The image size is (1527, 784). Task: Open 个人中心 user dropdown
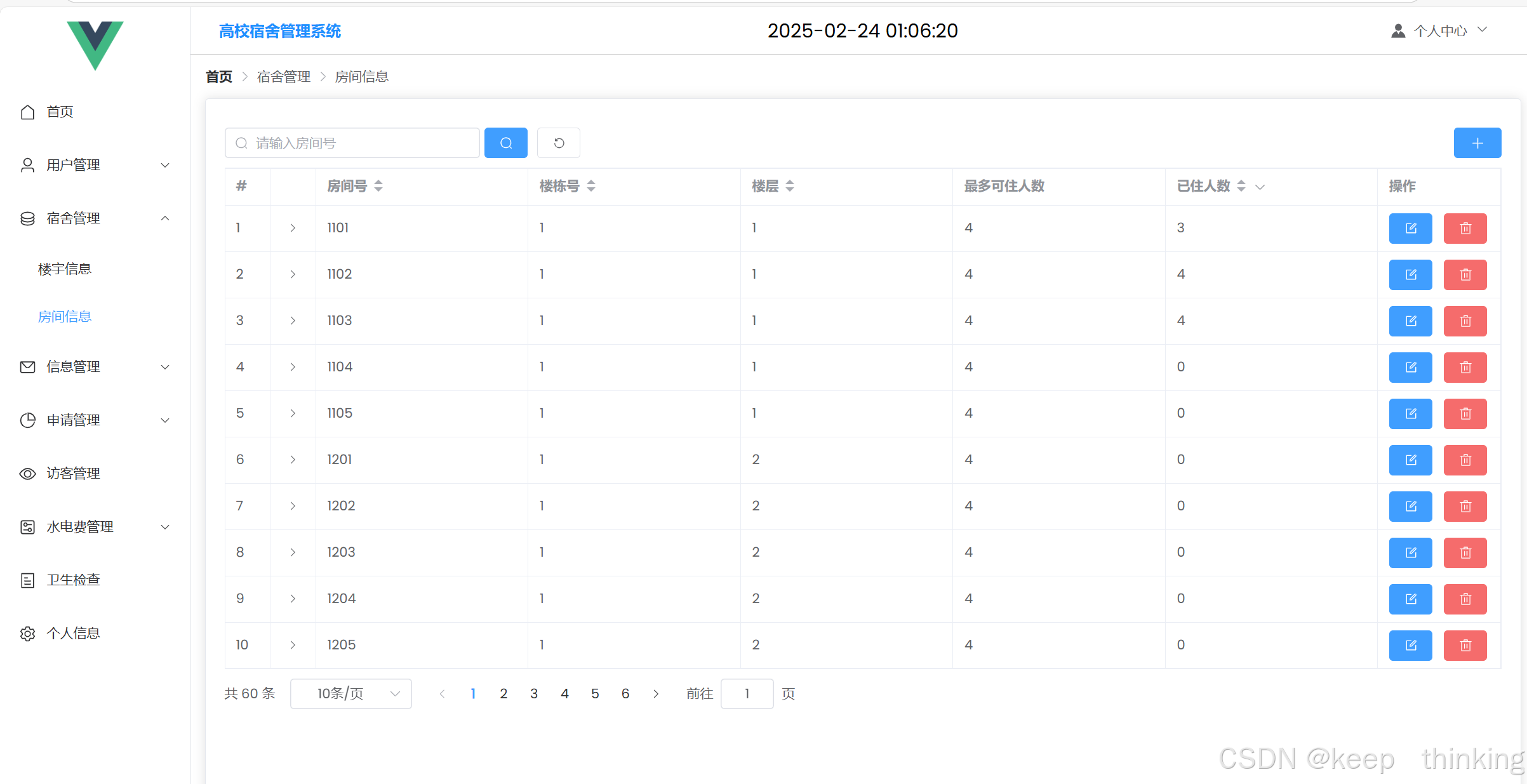click(1439, 30)
